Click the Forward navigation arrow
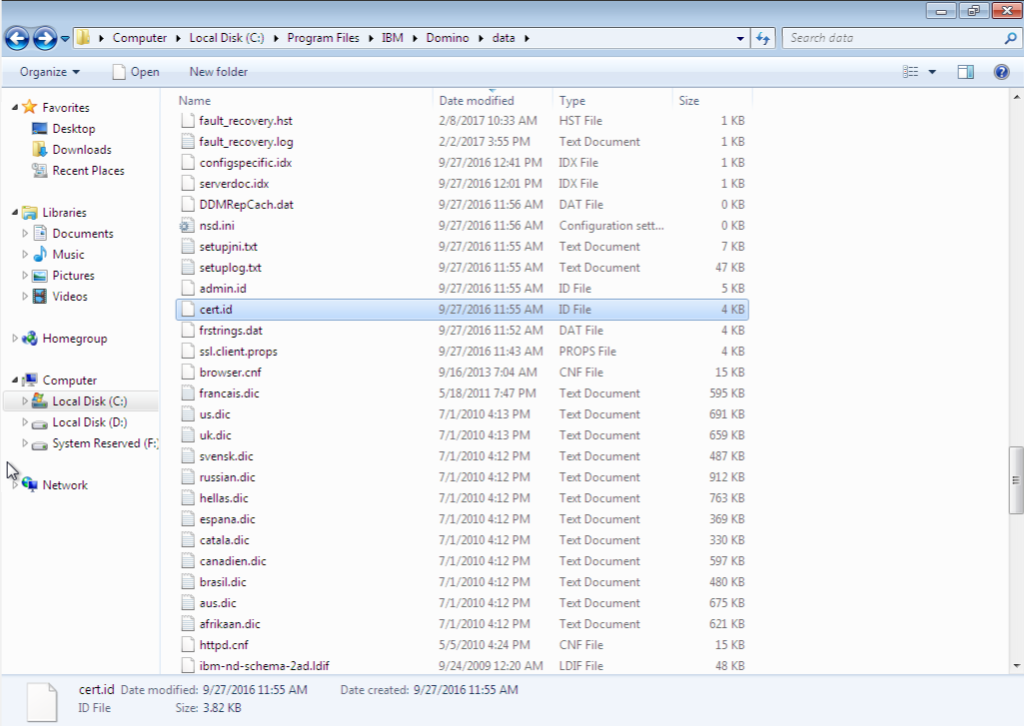Screen dimensions: 1024x726 click(x=44, y=39)
